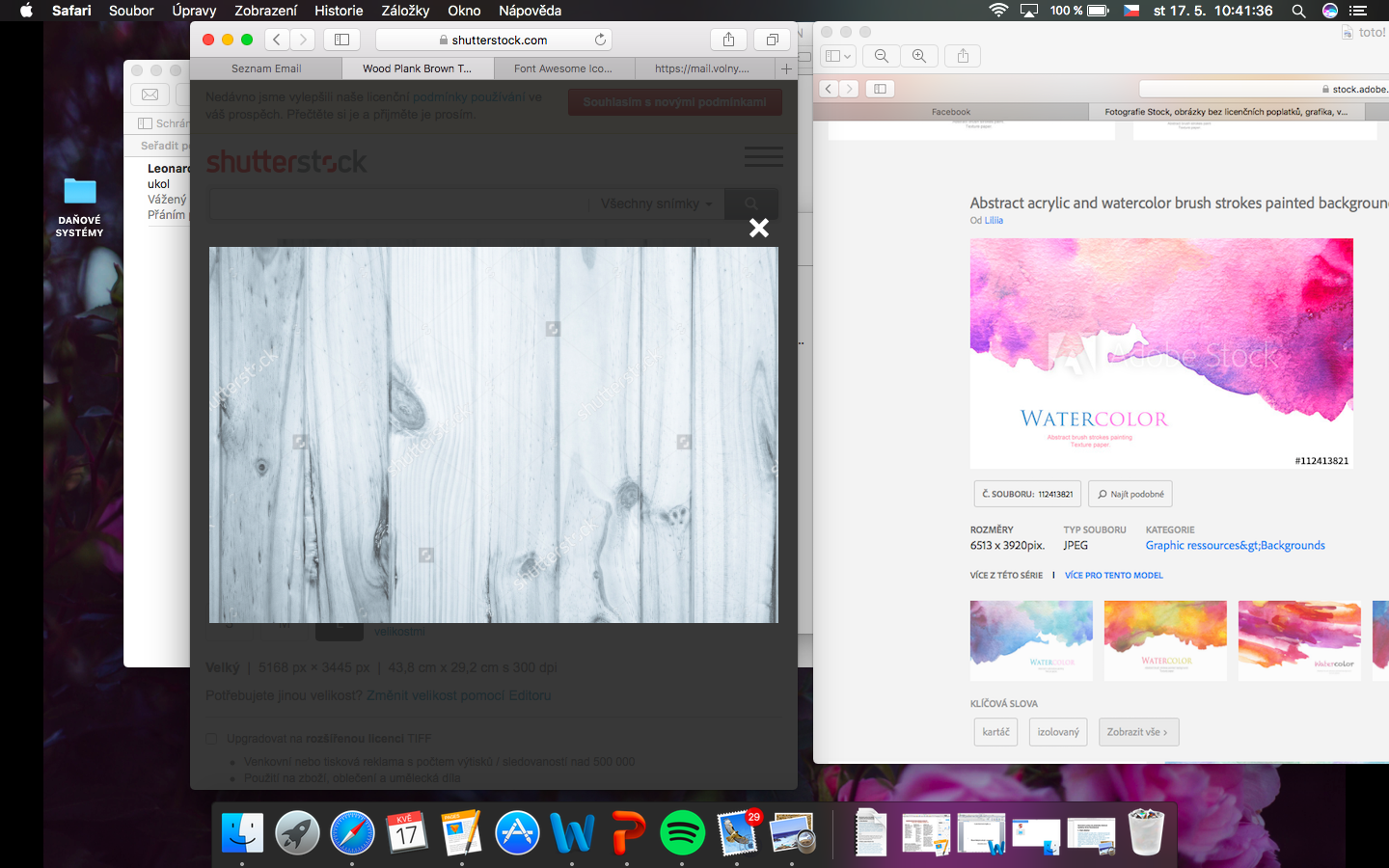Viewport: 1389px width, 868px height.
Task: Open the sidebar view dropdown in Preview
Action: (838, 56)
